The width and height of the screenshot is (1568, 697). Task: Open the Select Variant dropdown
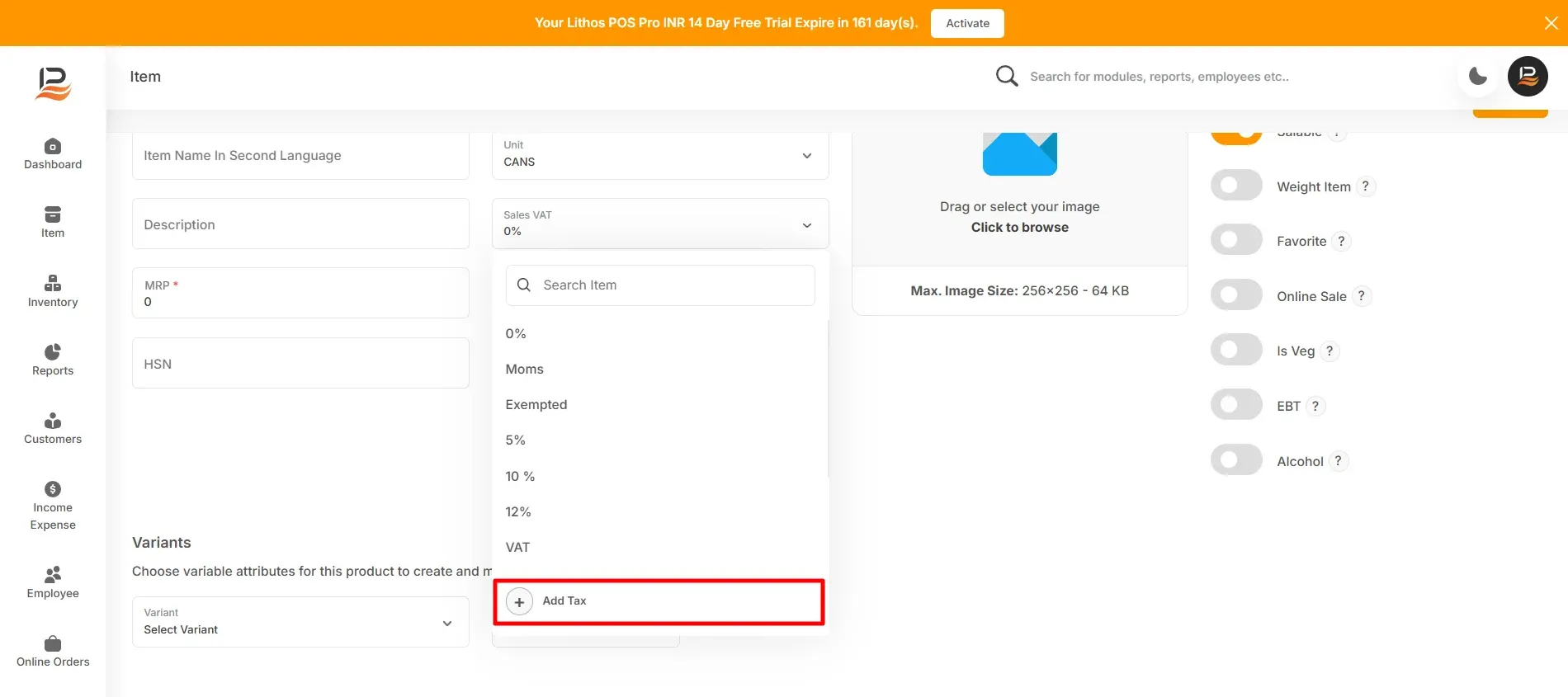click(300, 622)
